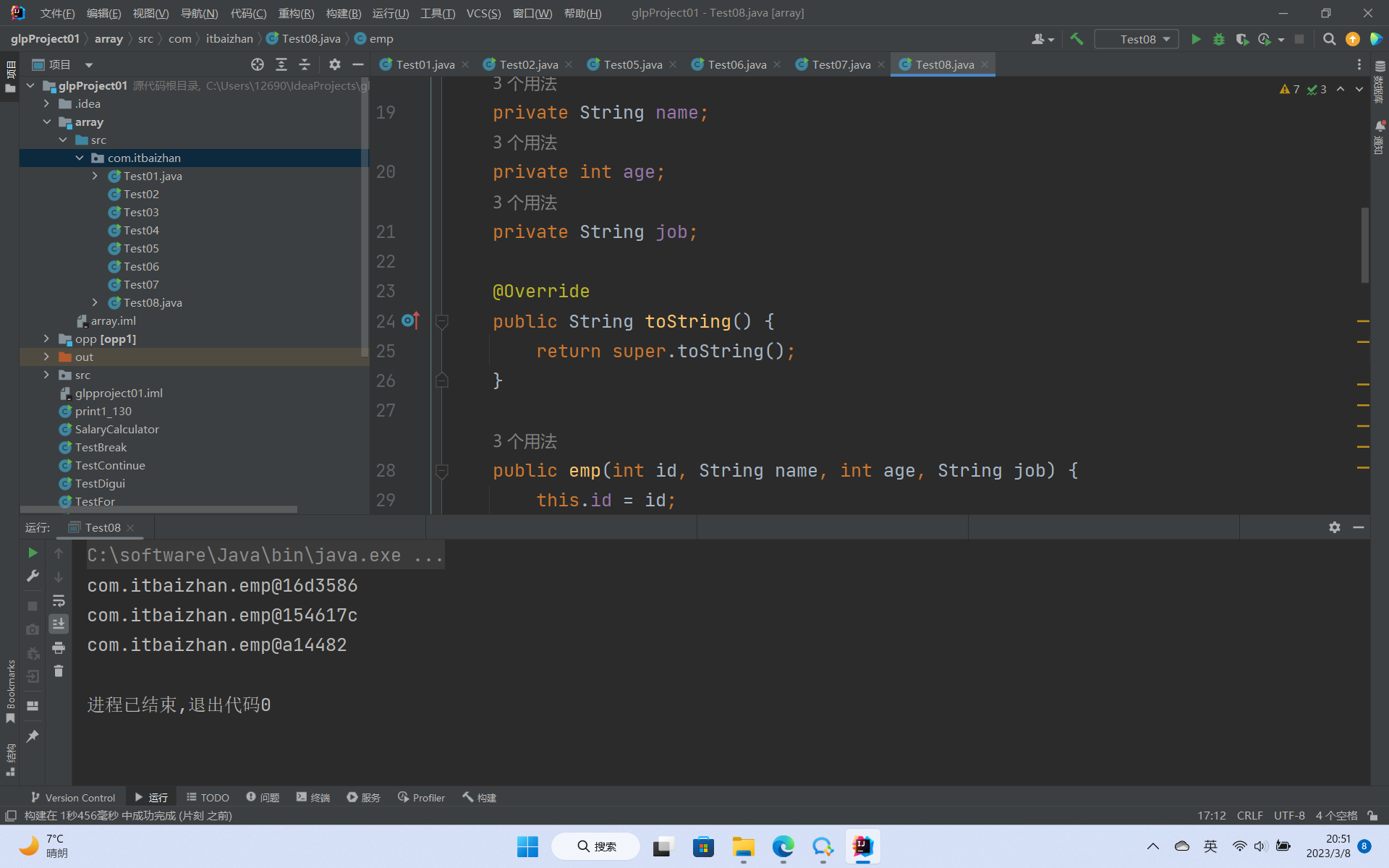Open File Explorer from taskbar

[743, 846]
